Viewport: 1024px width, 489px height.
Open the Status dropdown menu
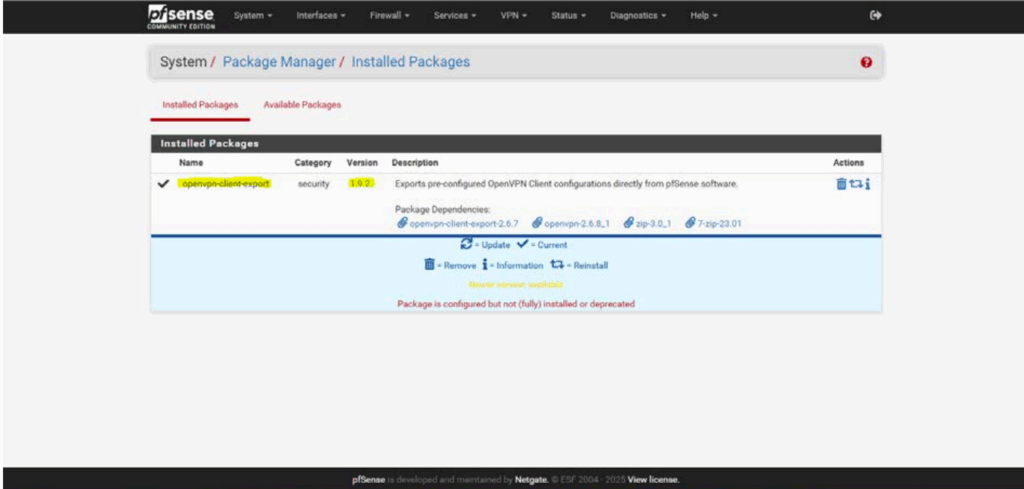click(x=568, y=16)
